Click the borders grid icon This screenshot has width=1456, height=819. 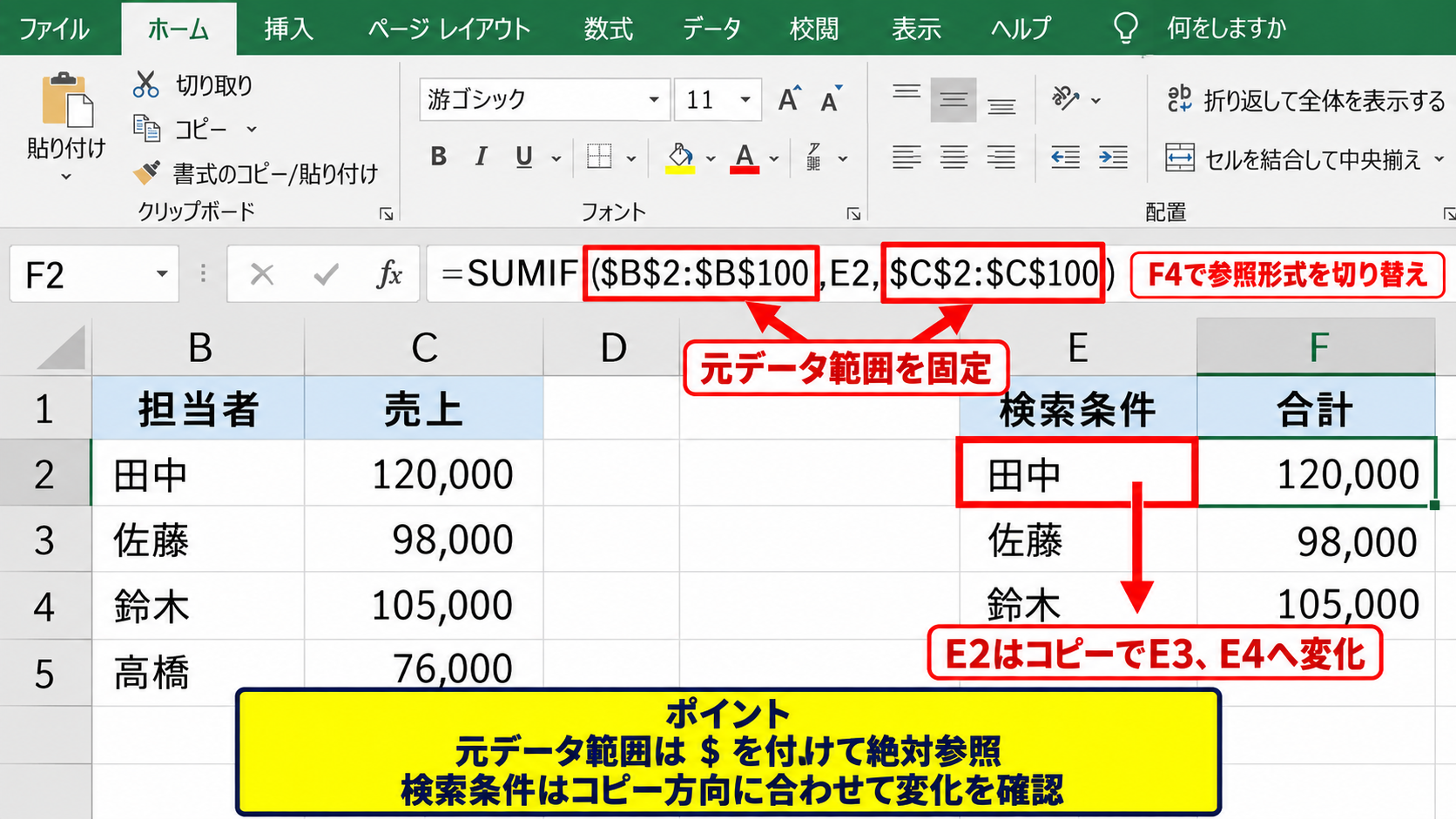click(x=599, y=157)
